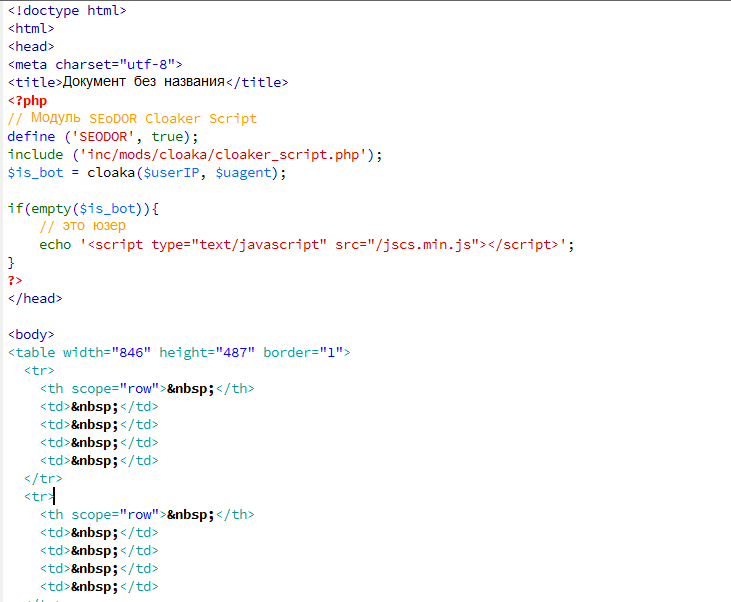Click the orange это юзер comment
This screenshot has height=602, width=731.
(83, 227)
